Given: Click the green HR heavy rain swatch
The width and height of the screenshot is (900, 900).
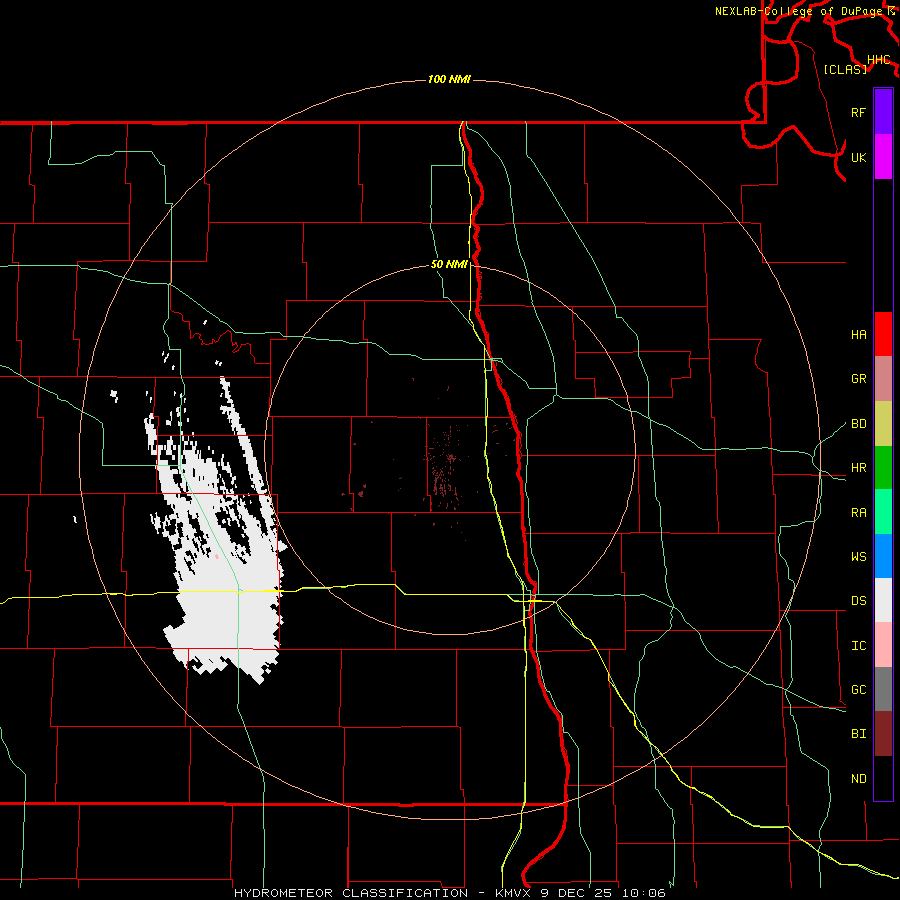Looking at the screenshot, I should click(x=883, y=468).
